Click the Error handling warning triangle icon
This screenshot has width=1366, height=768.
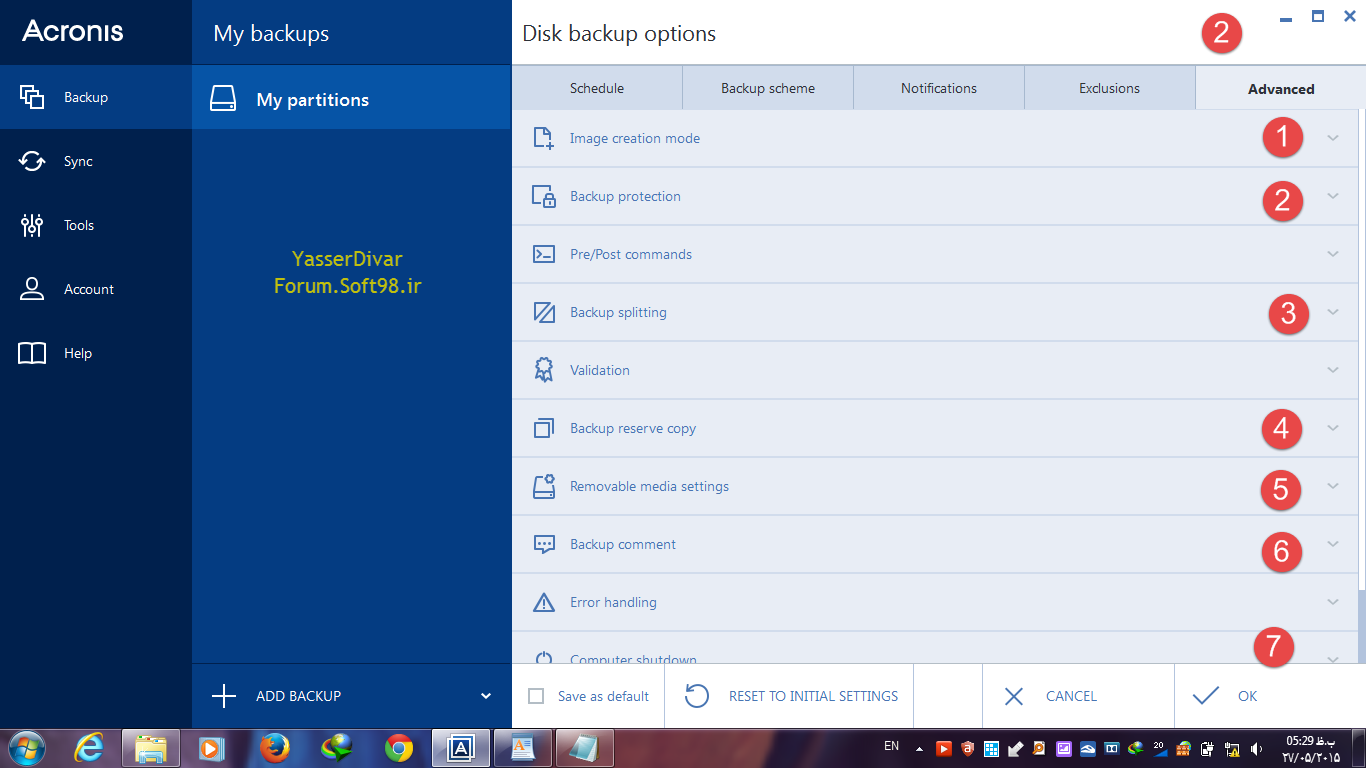(543, 602)
